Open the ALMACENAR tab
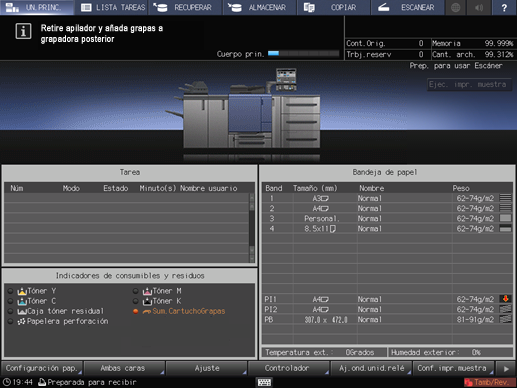Screen dimensions: 517x388 [x=260, y=7]
